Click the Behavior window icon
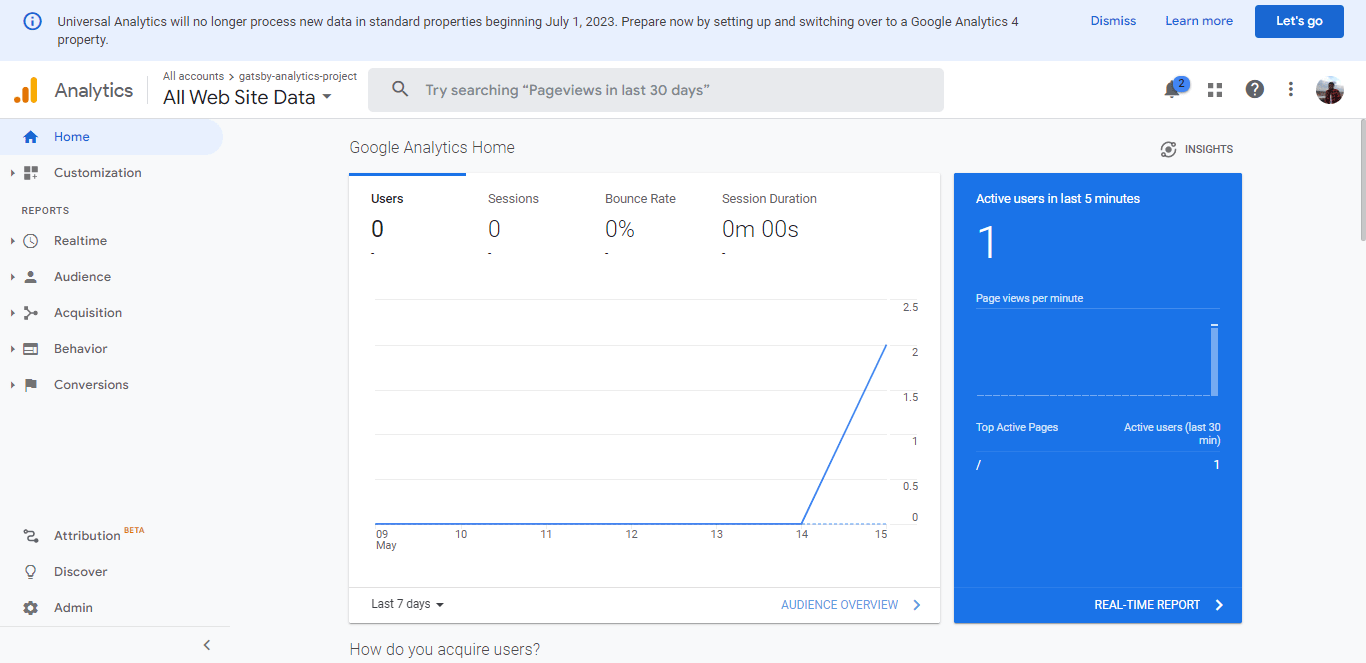 [x=31, y=349]
